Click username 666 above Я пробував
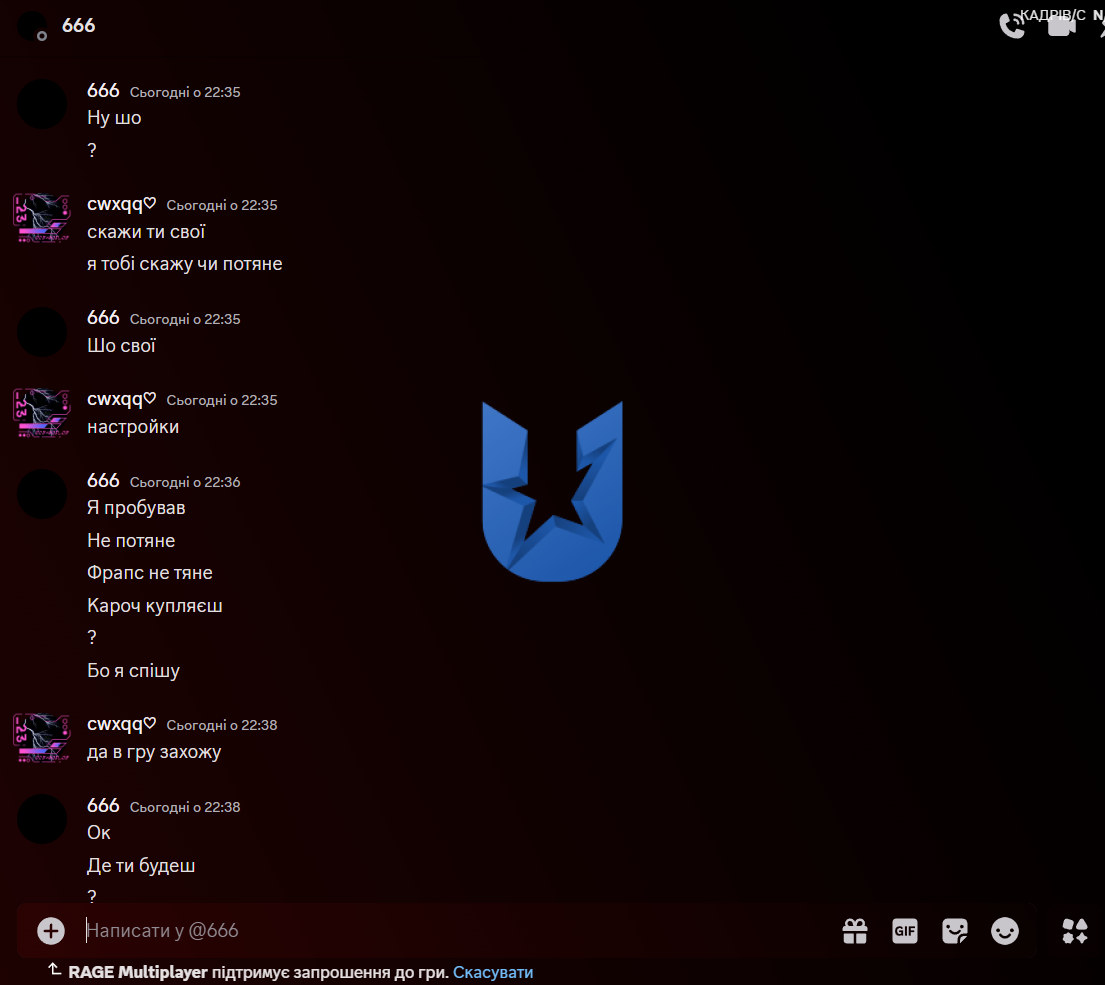Screen dimensions: 1105x985 [103, 481]
